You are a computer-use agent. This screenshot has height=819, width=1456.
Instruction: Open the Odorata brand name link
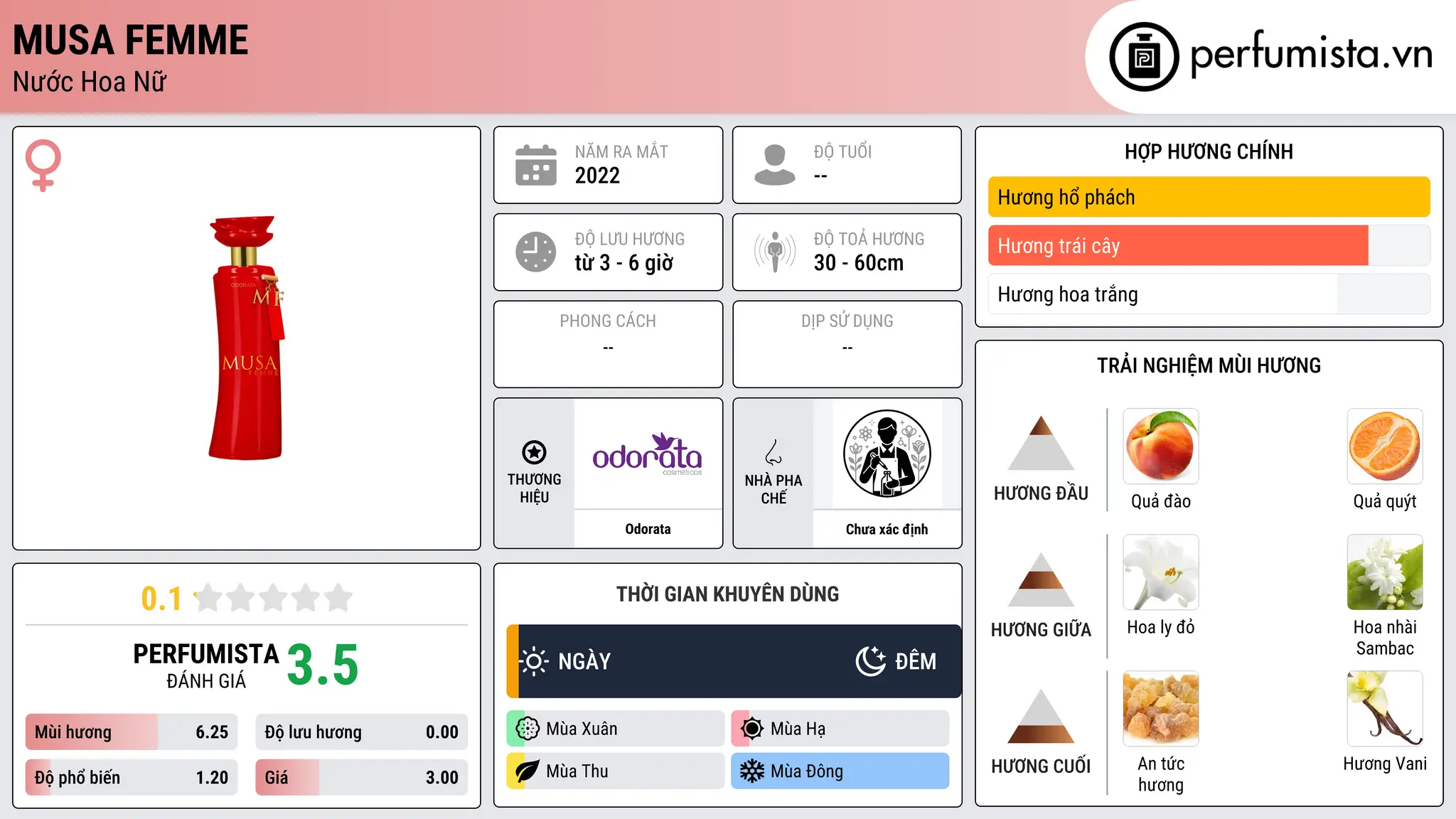tap(648, 529)
